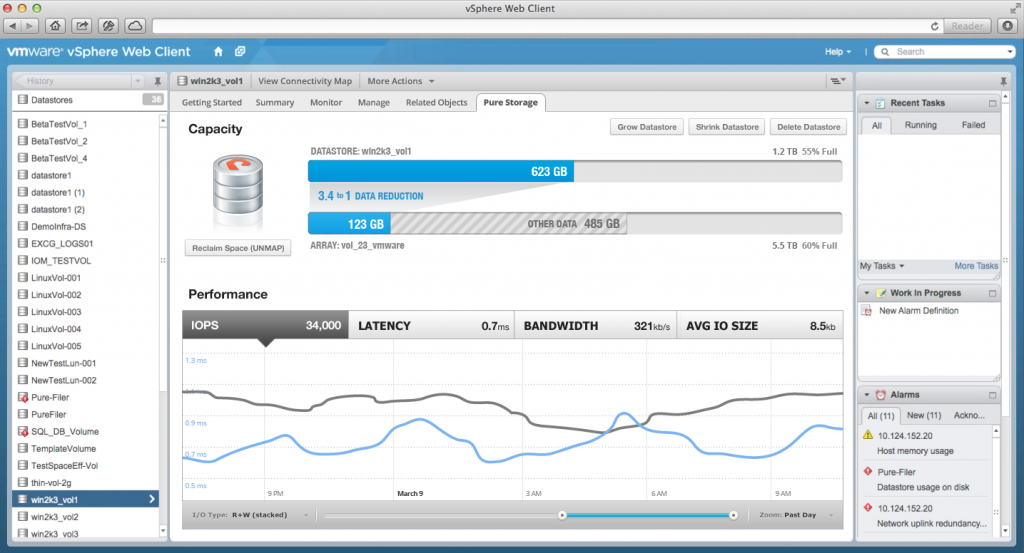This screenshot has height=553, width=1024.
Task: Show Running tasks tab
Action: pyautogui.click(x=920, y=125)
